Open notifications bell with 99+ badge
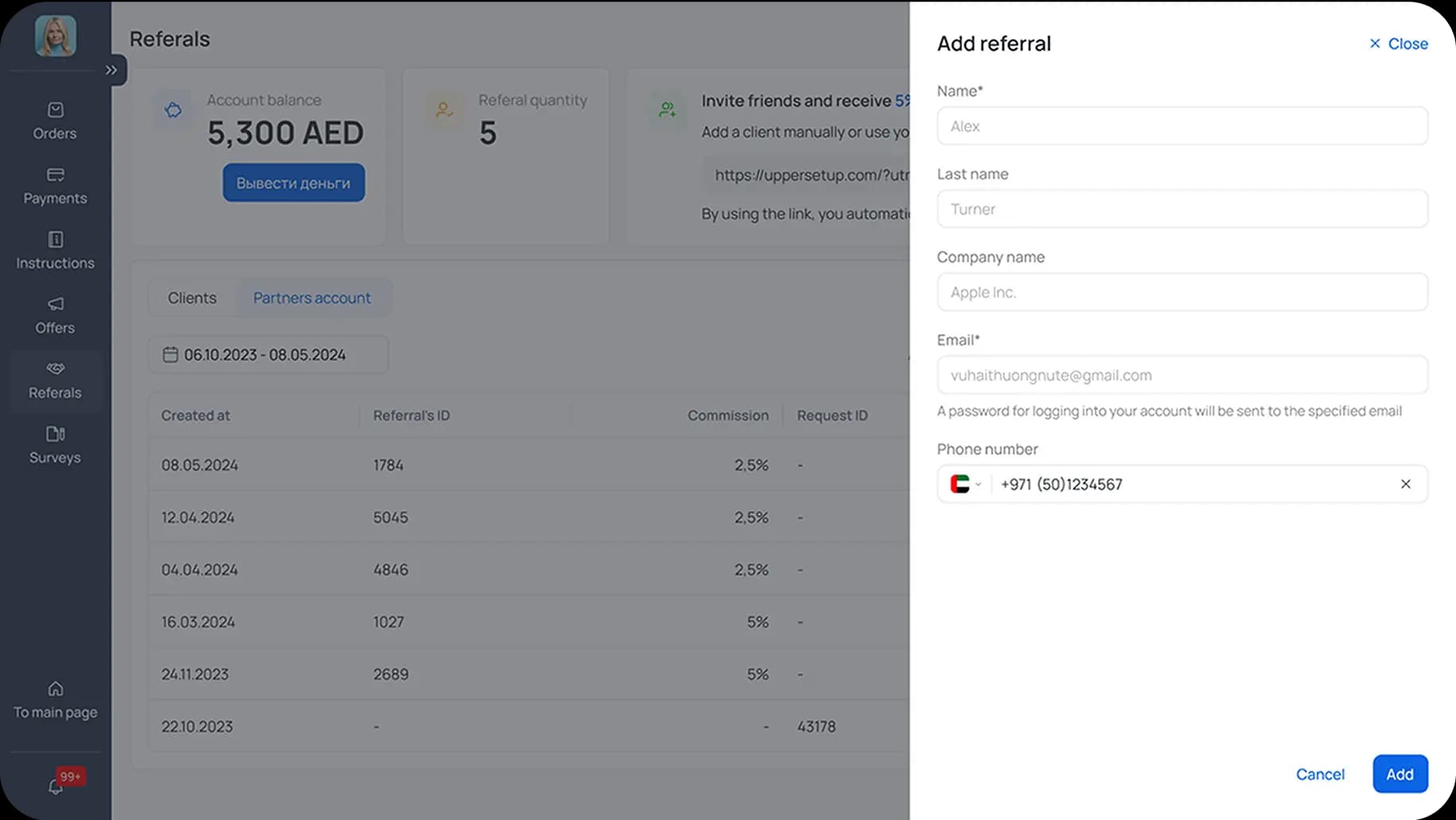This screenshot has height=820, width=1456. (56, 786)
